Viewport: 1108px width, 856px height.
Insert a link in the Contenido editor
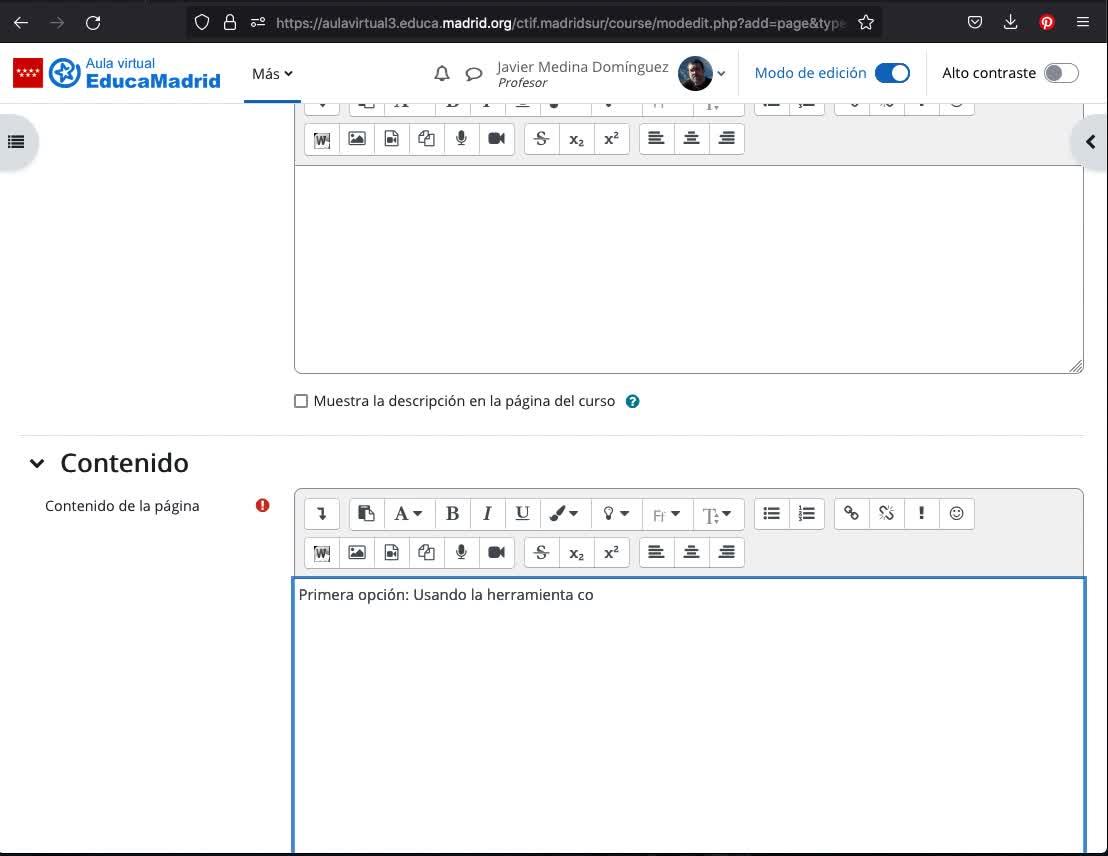pyautogui.click(x=851, y=514)
